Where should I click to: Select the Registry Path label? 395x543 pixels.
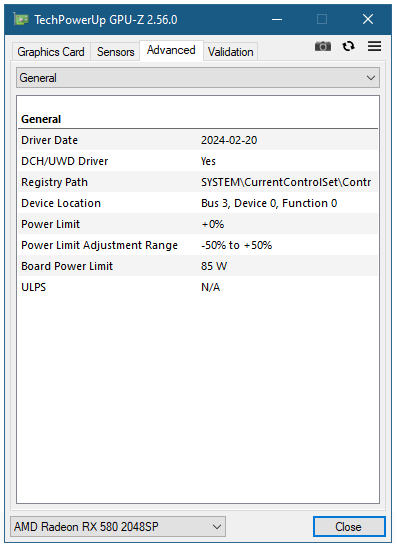(x=54, y=182)
